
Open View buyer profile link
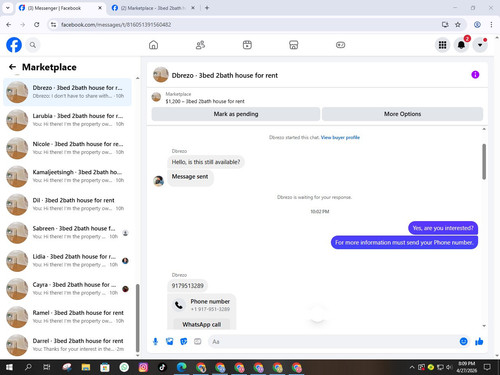click(340, 137)
